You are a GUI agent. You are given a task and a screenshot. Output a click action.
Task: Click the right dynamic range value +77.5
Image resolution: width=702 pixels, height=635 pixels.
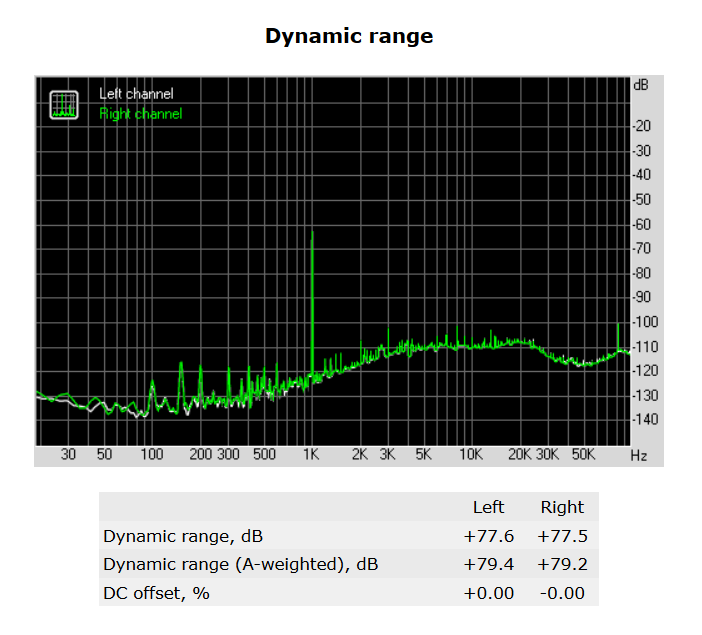(562, 536)
